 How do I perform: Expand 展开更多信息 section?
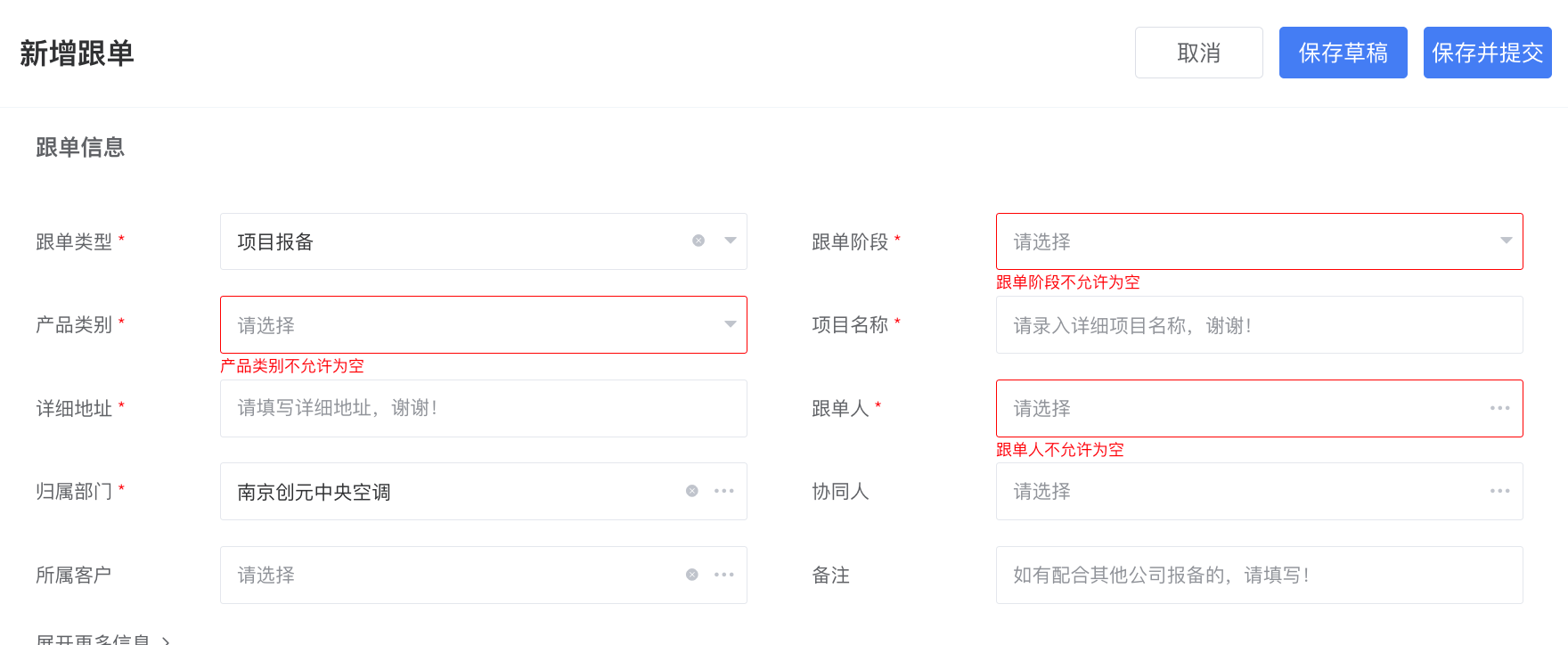point(102,639)
